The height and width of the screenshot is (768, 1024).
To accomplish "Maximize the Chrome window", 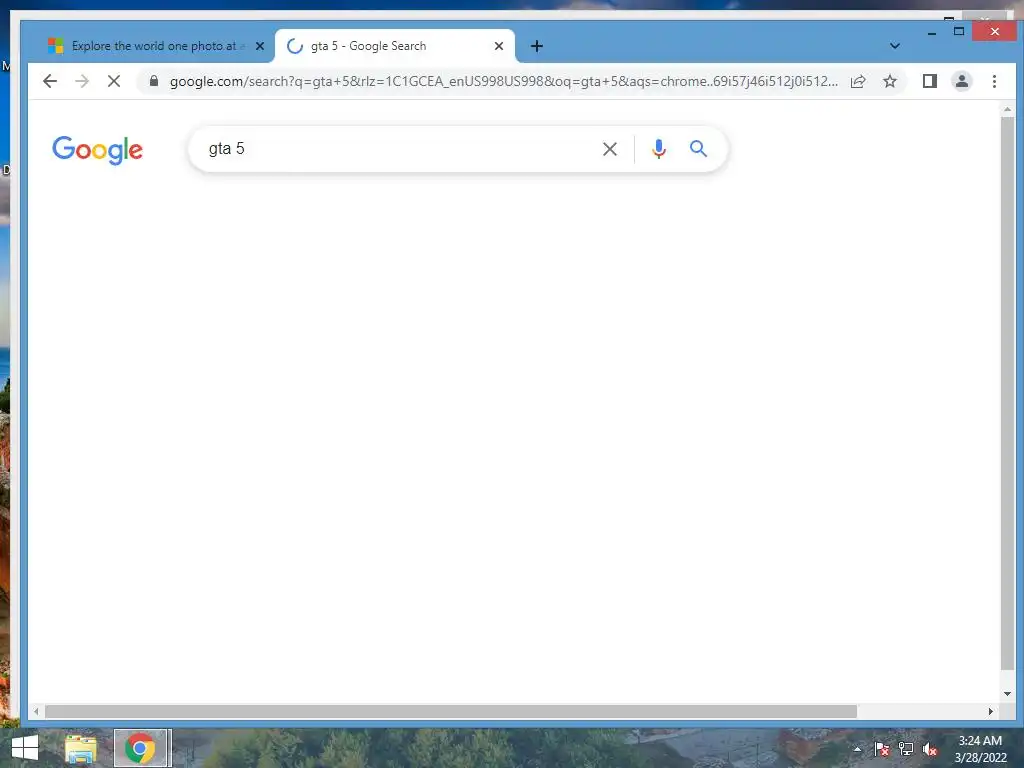I will coord(959,31).
